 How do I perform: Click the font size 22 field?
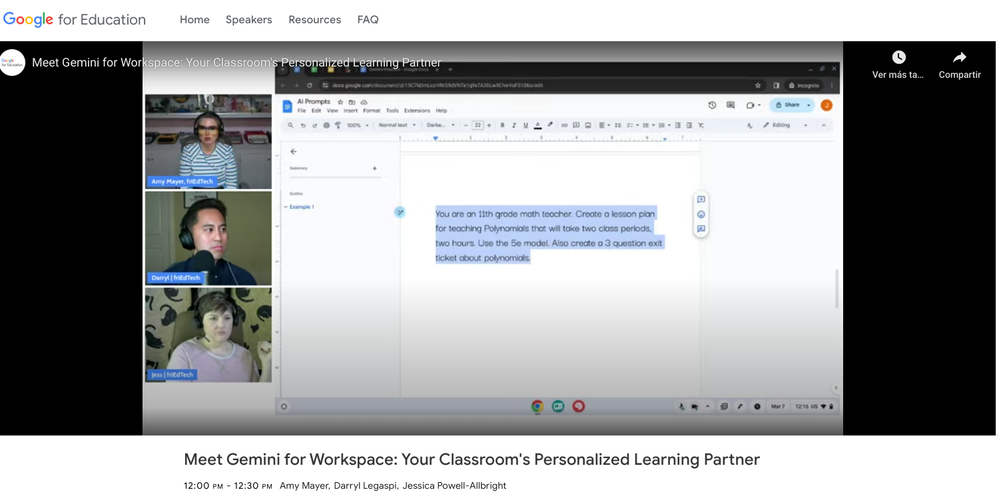click(477, 125)
